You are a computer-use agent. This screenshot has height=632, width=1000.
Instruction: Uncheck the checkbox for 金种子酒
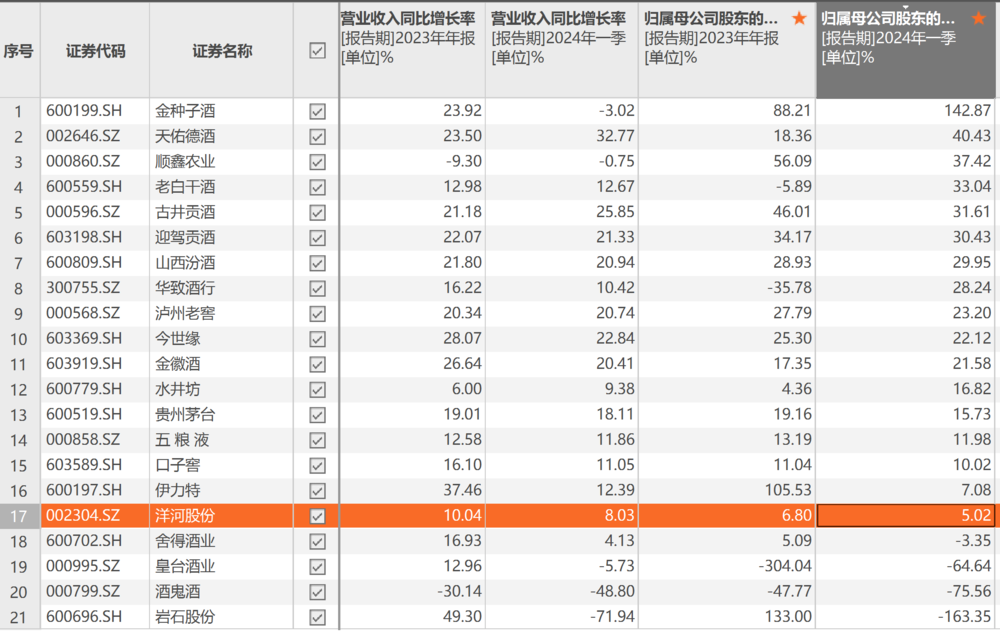pos(317,111)
